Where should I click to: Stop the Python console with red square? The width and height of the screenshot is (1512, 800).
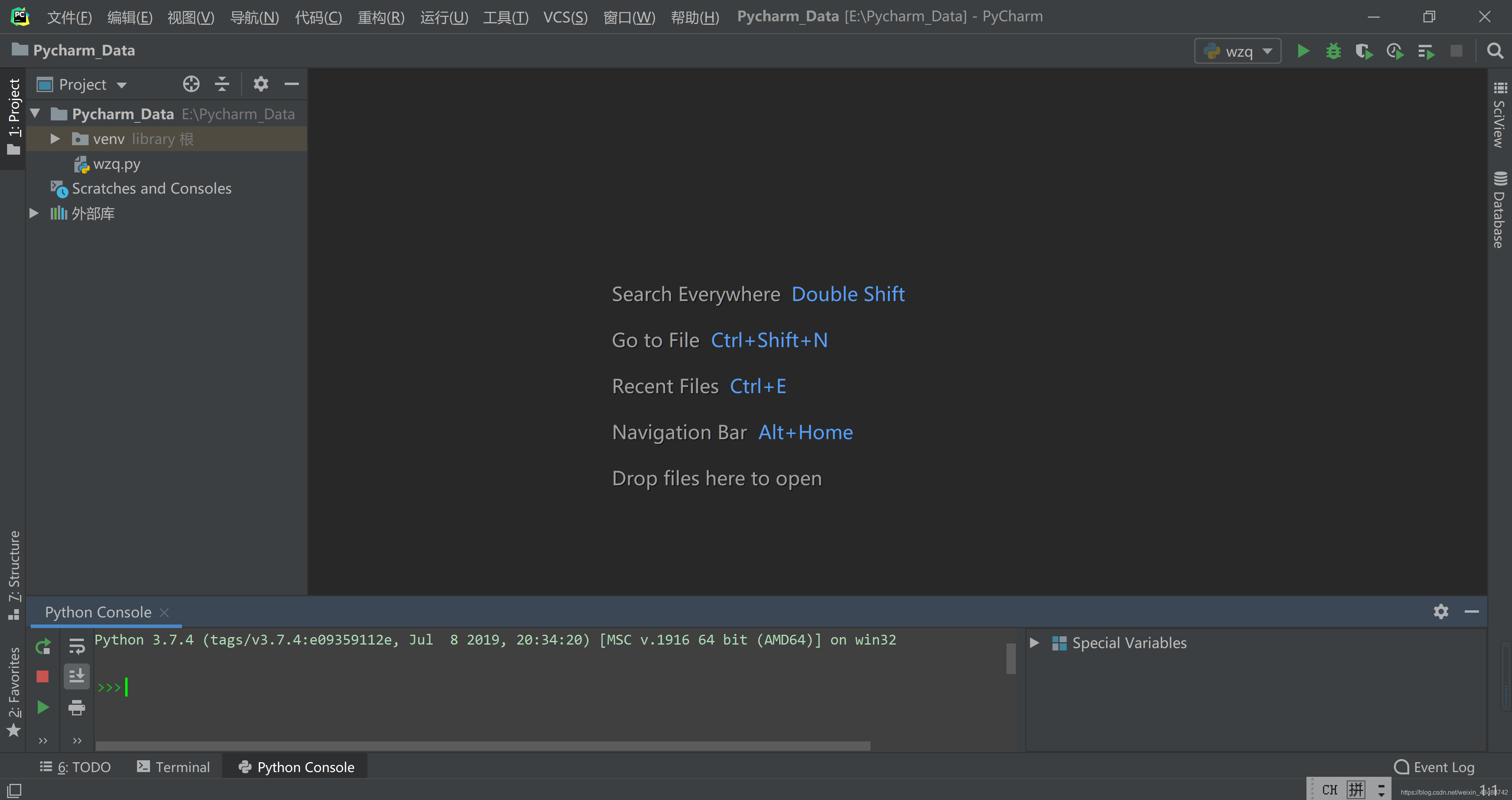point(42,676)
